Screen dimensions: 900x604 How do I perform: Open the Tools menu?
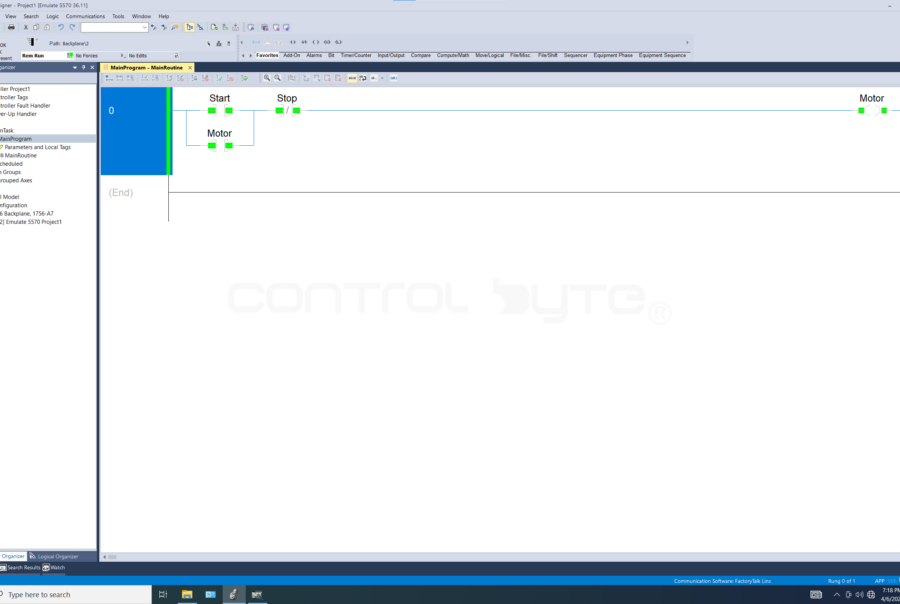coord(118,16)
